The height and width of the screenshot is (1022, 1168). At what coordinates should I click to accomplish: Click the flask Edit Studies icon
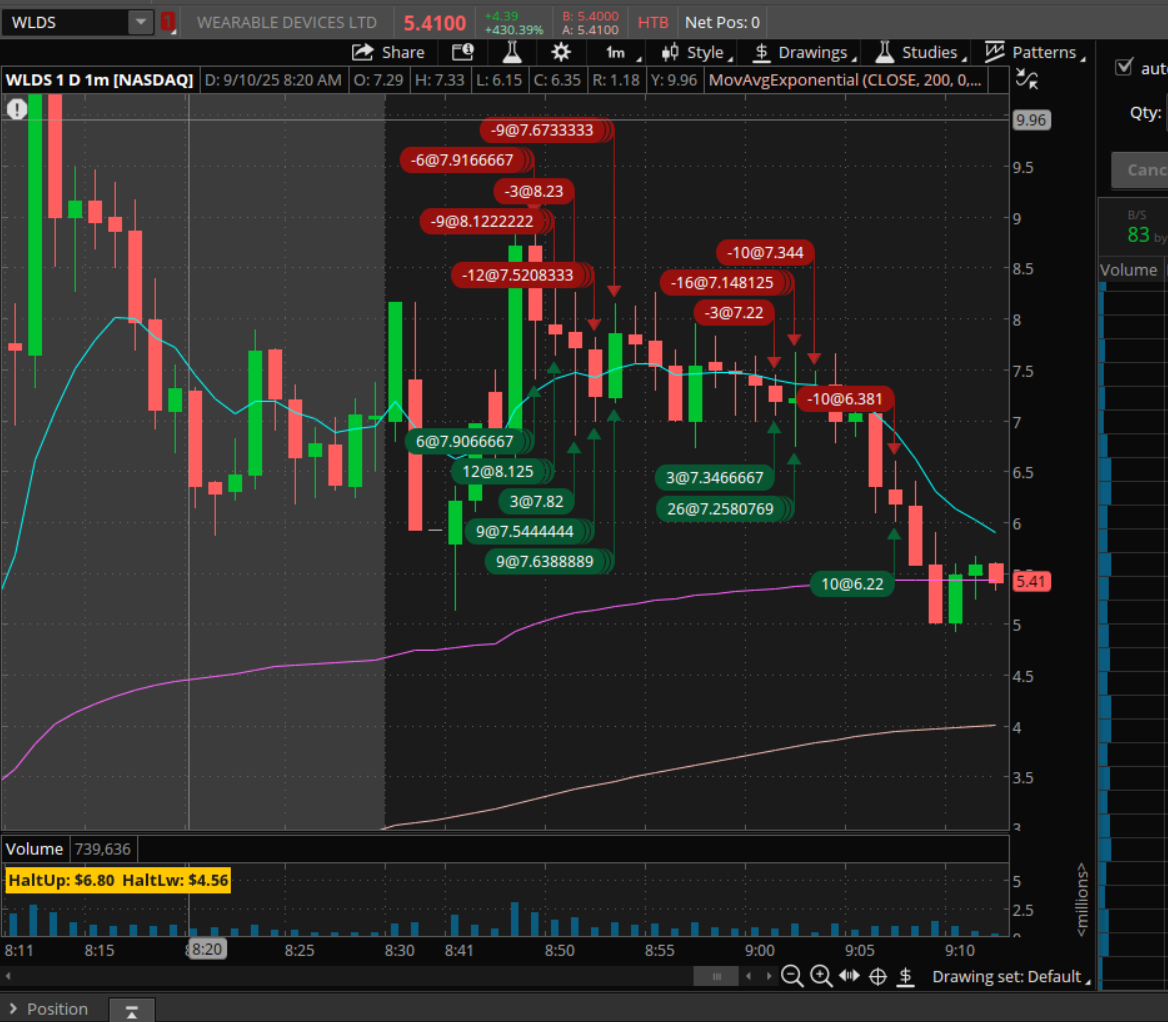(512, 52)
